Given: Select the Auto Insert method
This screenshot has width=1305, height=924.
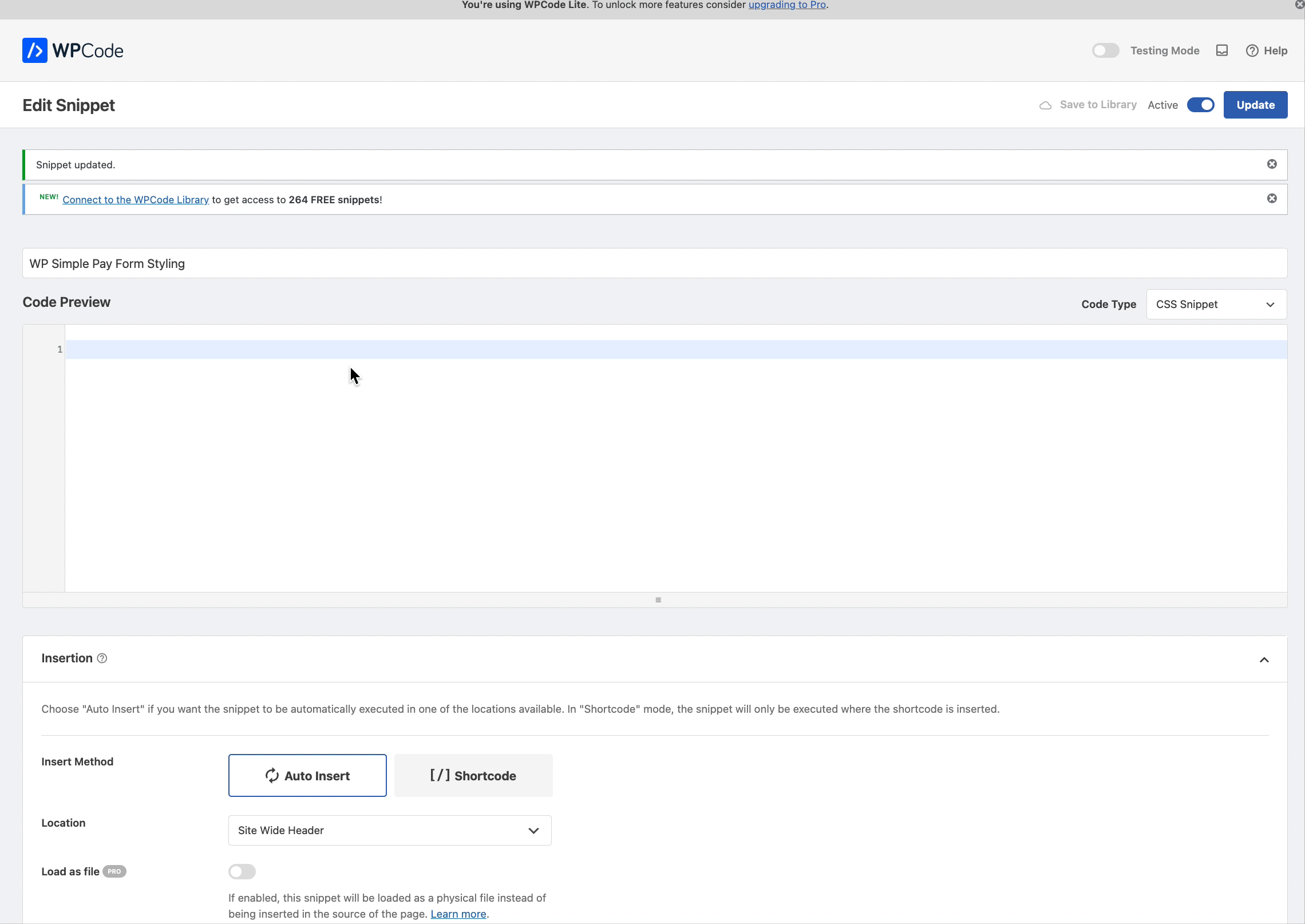Looking at the screenshot, I should [307, 775].
